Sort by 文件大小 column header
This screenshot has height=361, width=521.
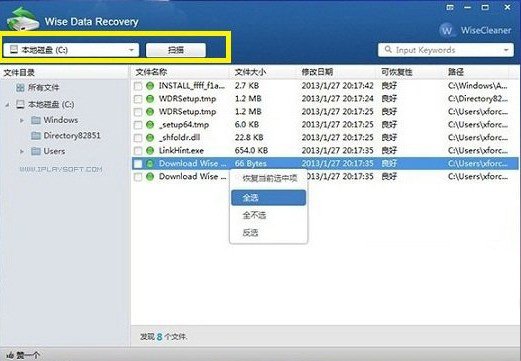tap(250, 72)
